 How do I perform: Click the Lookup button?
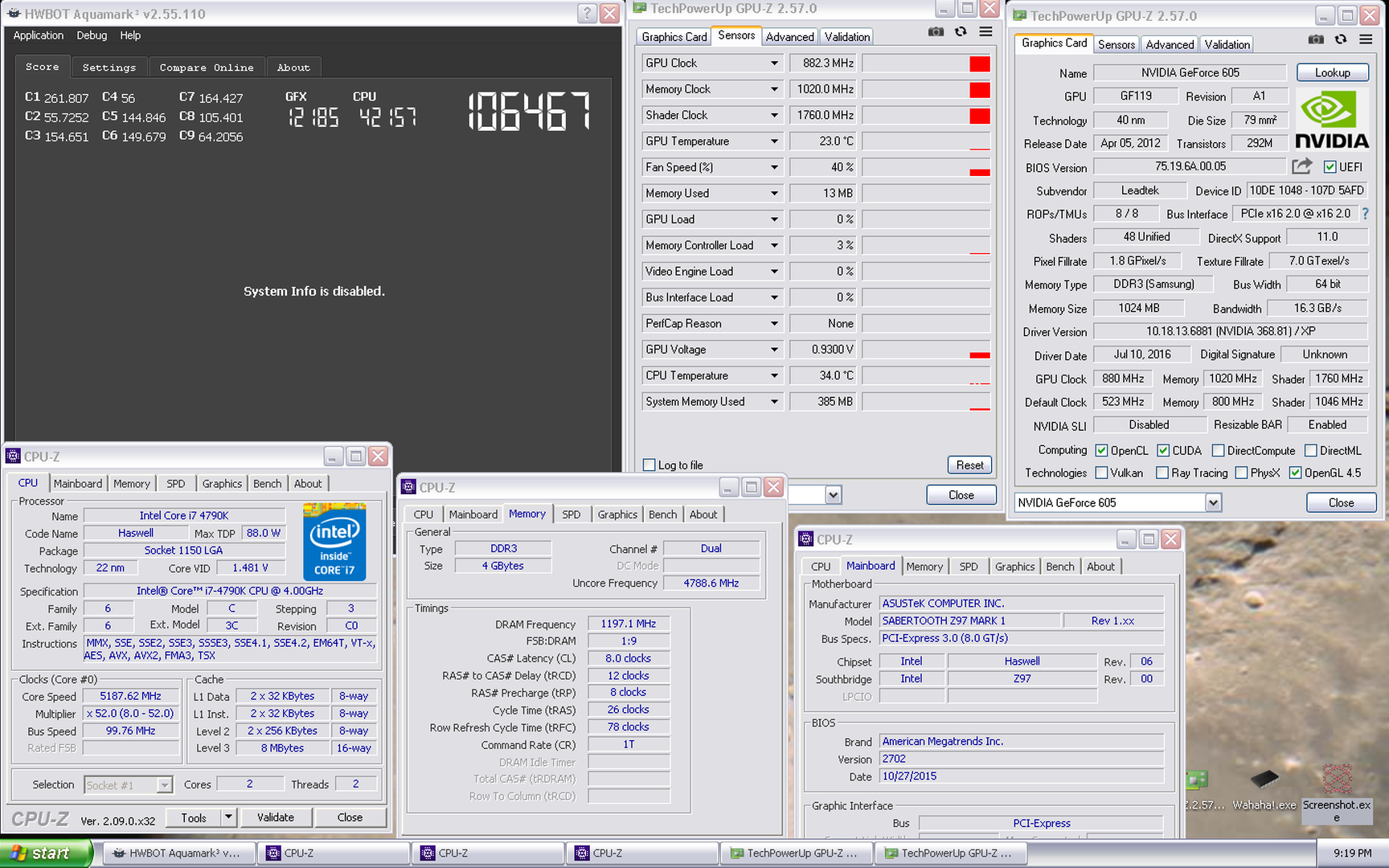coord(1333,72)
